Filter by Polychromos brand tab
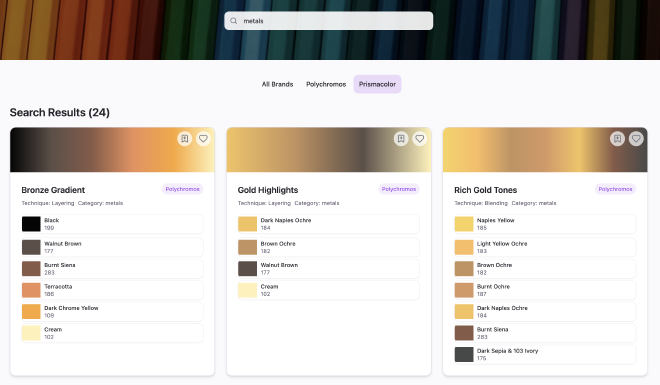Viewport: 660px width, 385px height. [x=326, y=84]
